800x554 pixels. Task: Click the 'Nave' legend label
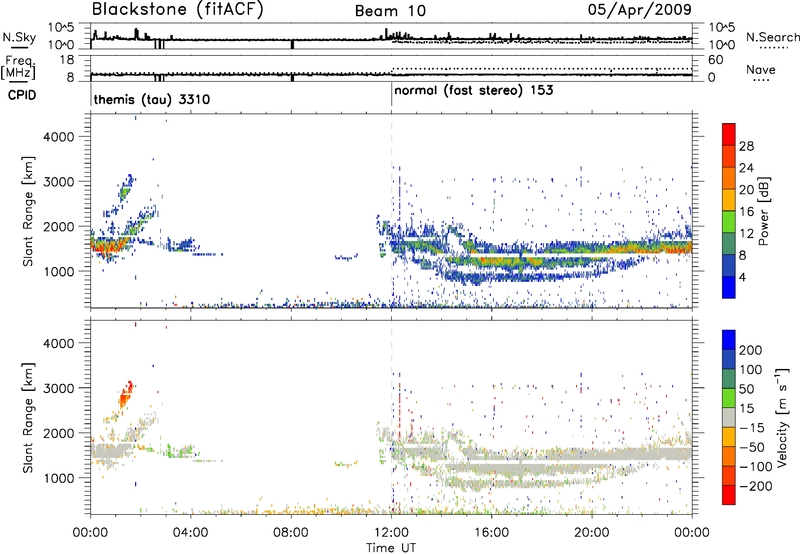click(x=760, y=70)
